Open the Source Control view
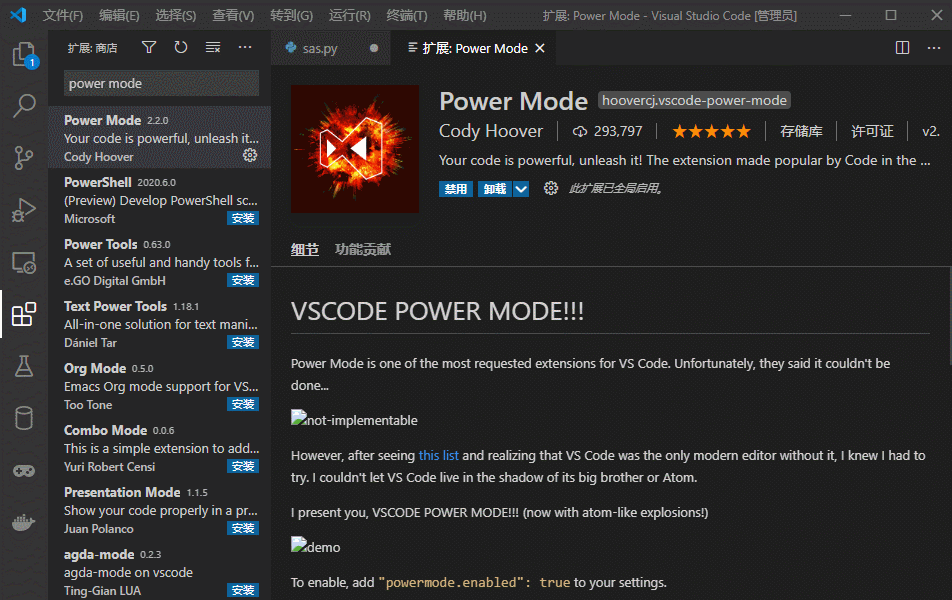952x600 pixels. 24,158
